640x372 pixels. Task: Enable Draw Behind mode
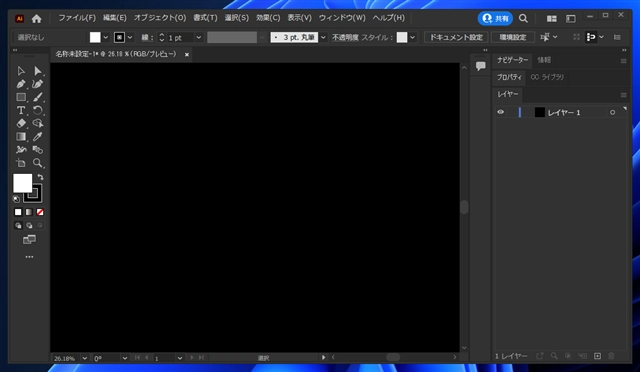pos(29,225)
